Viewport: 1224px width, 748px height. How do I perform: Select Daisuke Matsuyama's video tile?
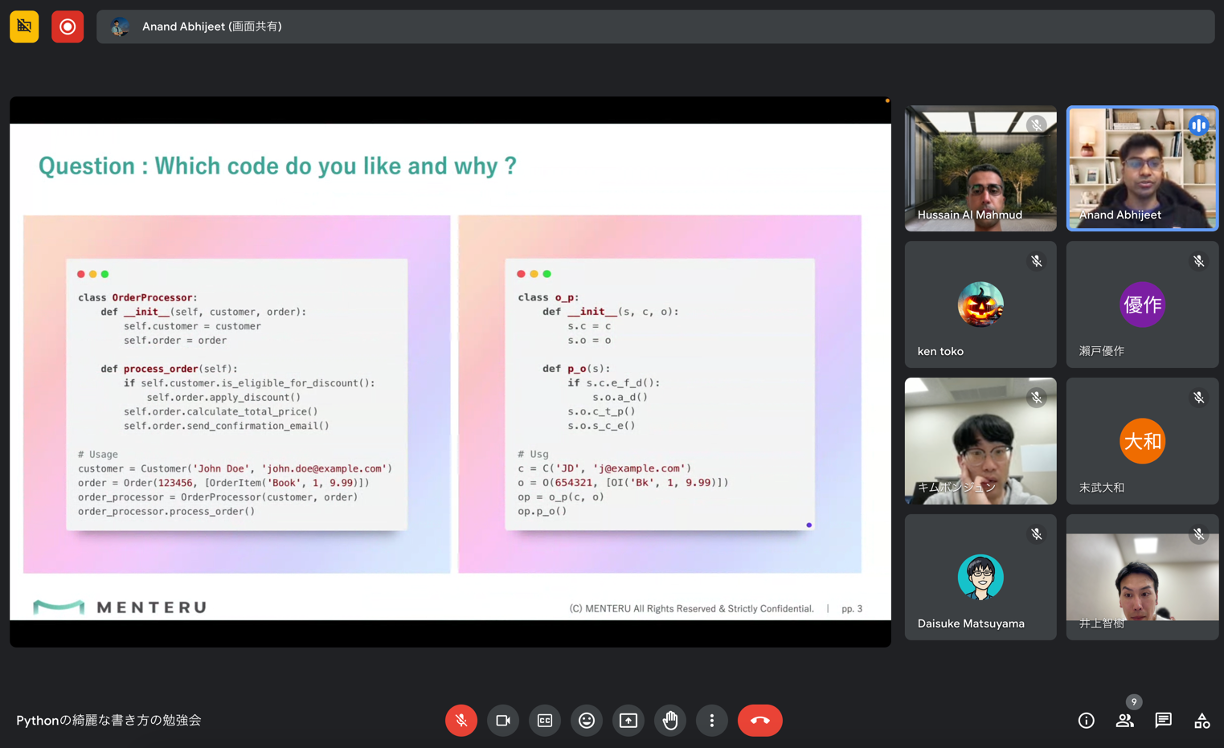tap(980, 577)
